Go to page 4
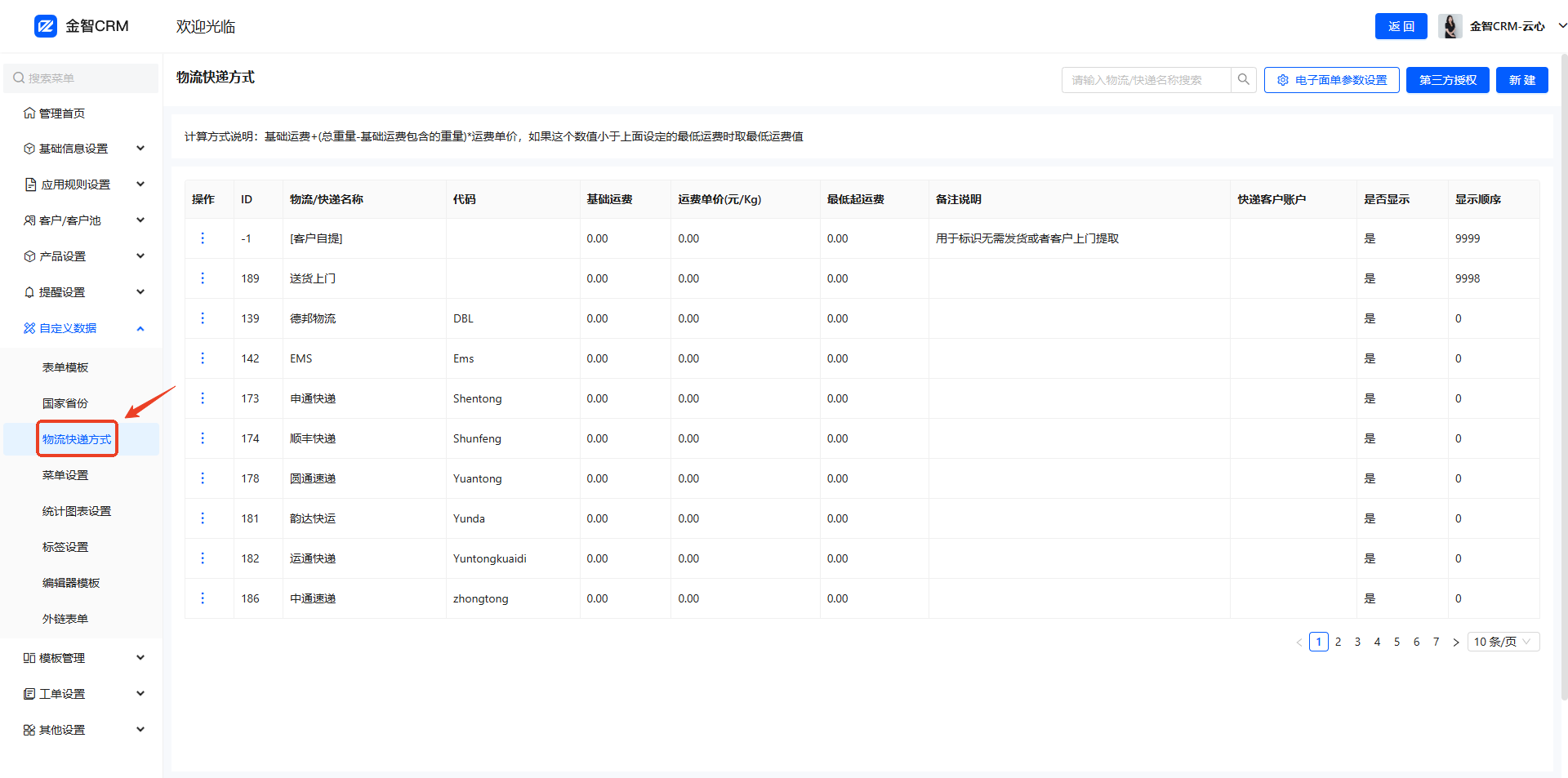Viewport: 1568px width, 778px height. point(1378,642)
